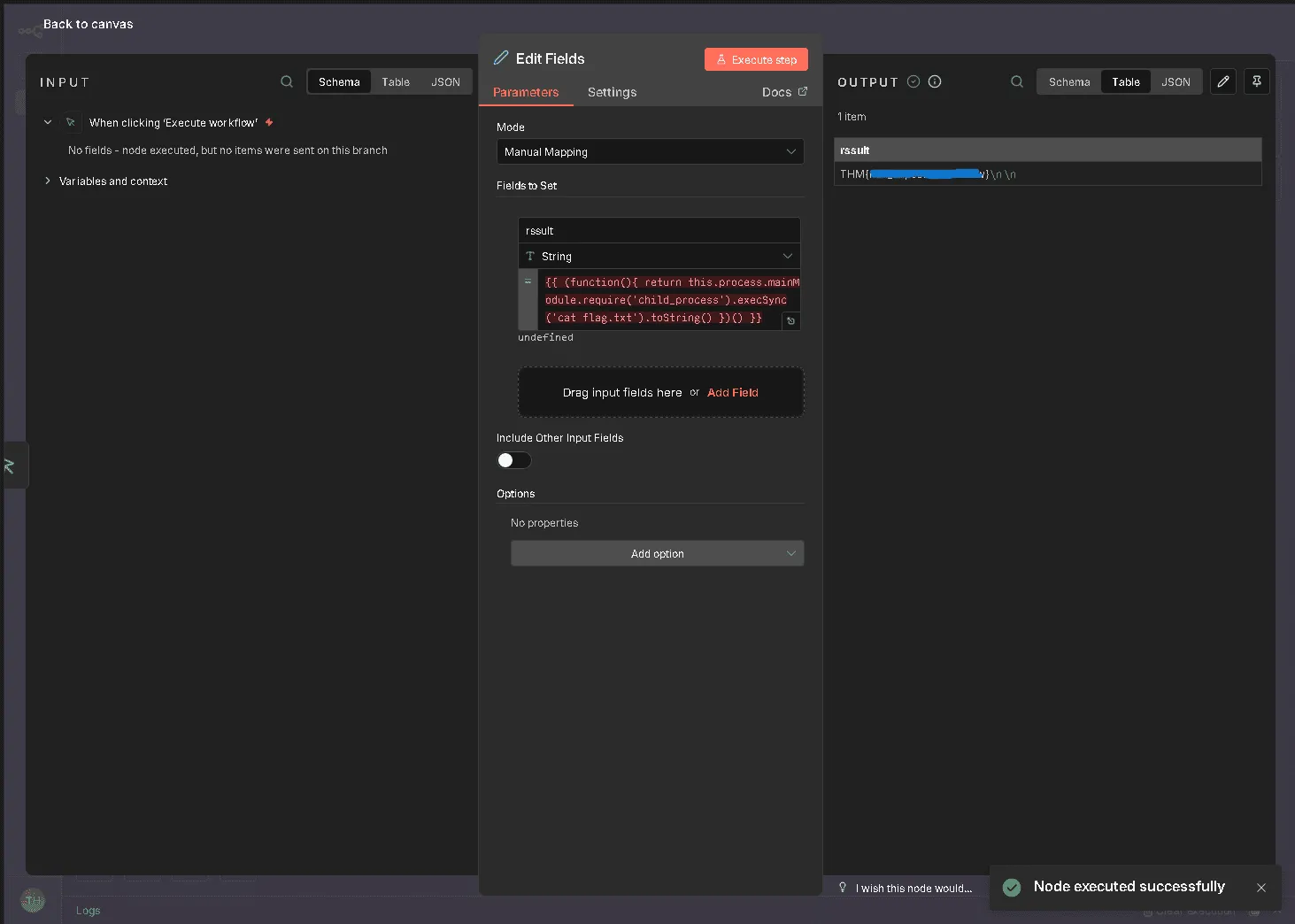Open the Mode dropdown set to Manual Mapping
This screenshot has height=924, width=1295.
[x=650, y=152]
